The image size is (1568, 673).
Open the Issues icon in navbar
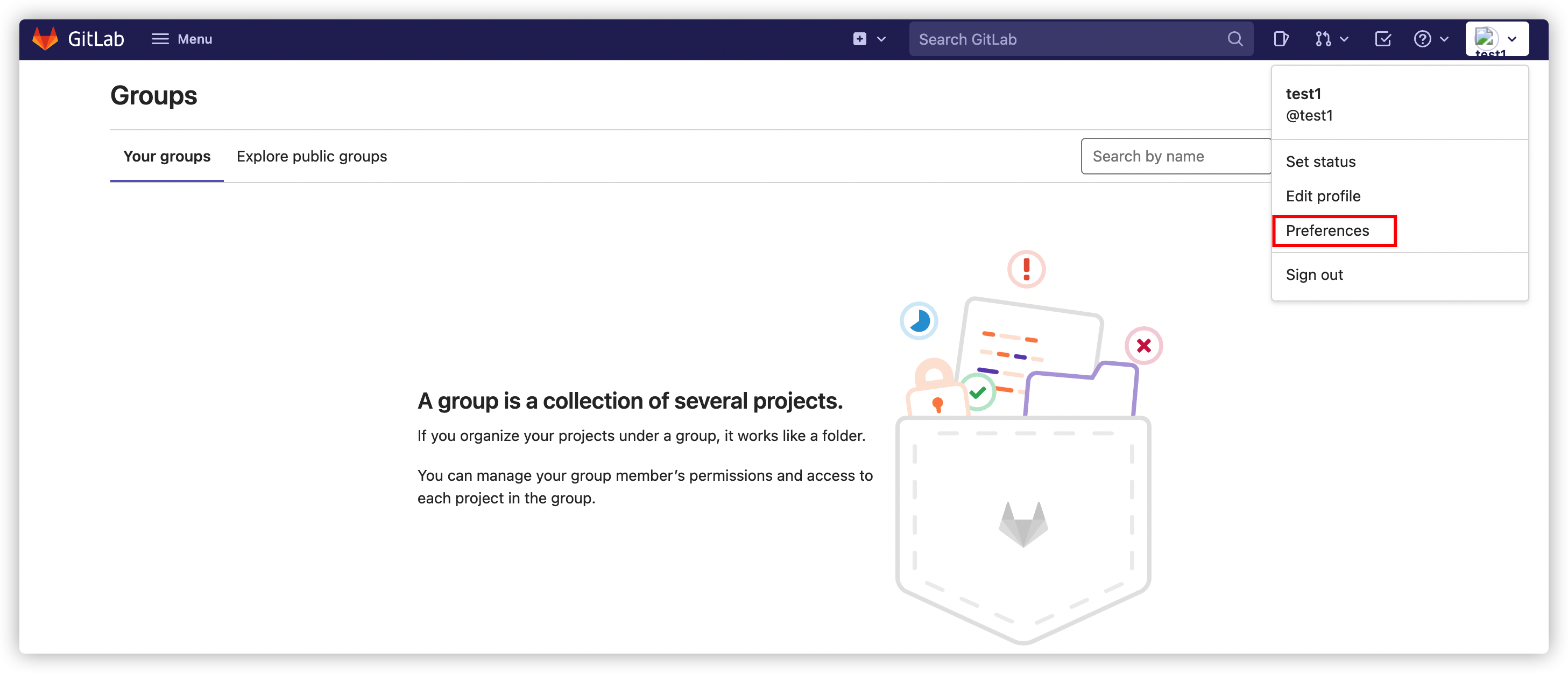click(1281, 39)
